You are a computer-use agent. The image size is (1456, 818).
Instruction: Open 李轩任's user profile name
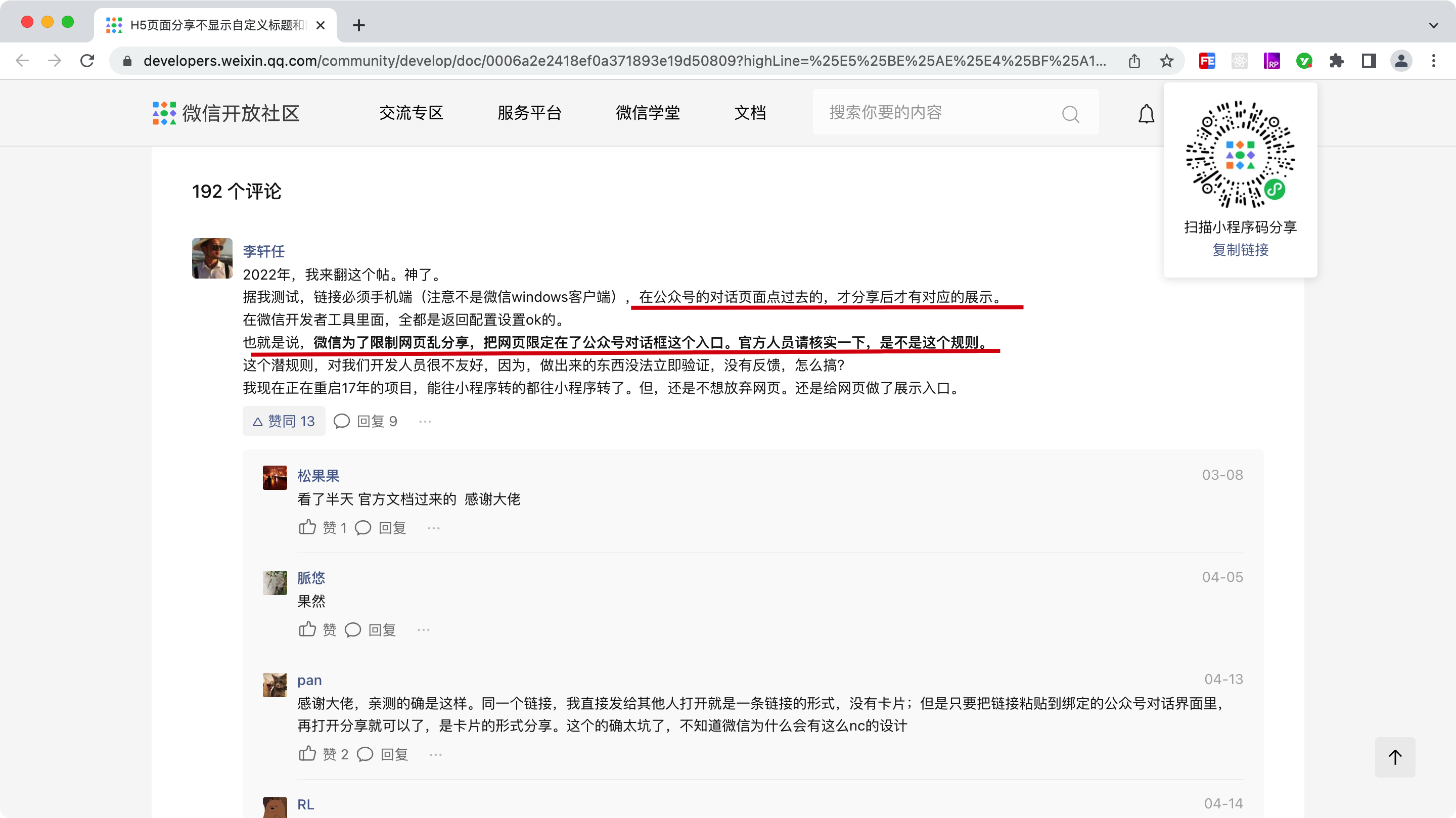263,251
